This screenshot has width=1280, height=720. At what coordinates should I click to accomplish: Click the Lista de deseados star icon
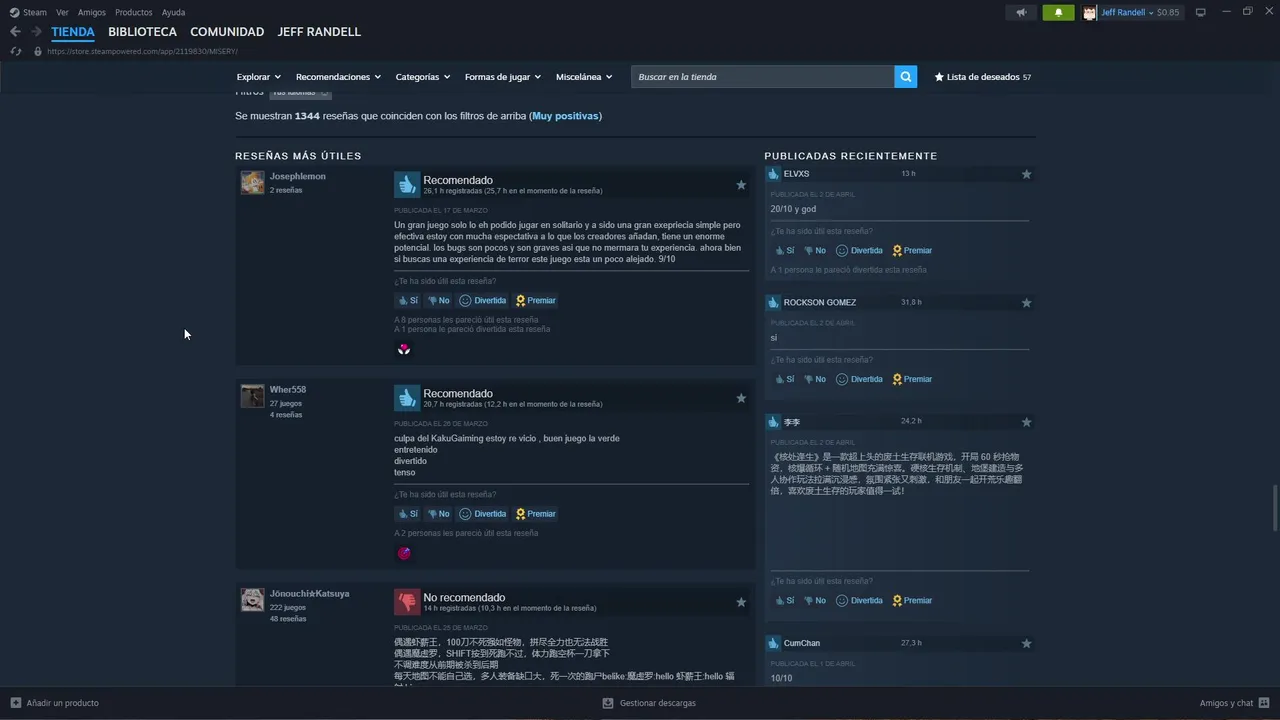[939, 77]
